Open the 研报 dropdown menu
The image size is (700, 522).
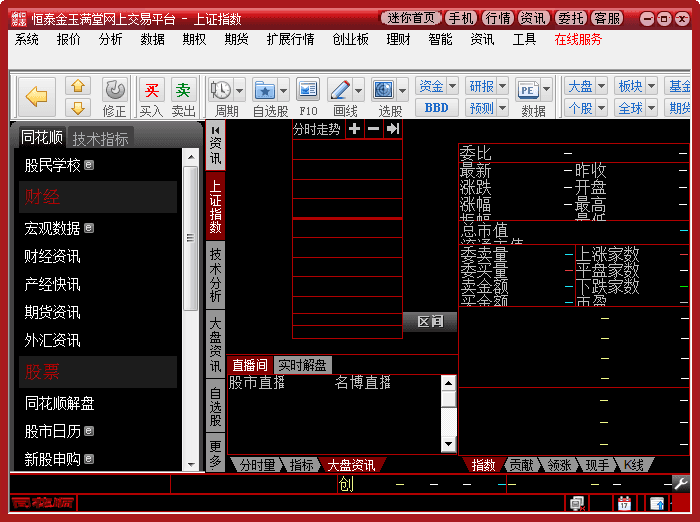488,86
